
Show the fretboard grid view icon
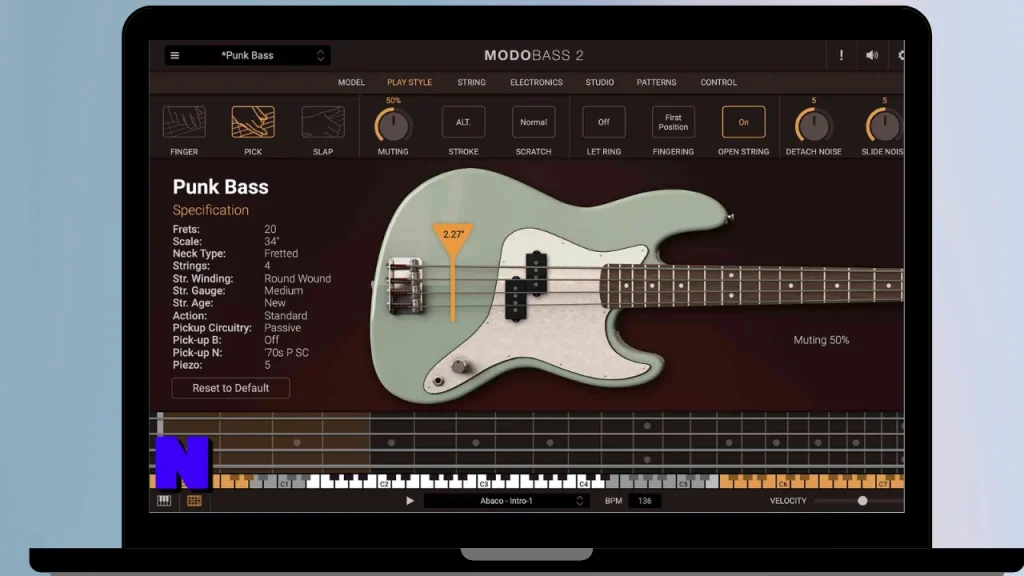pyautogui.click(x=194, y=501)
